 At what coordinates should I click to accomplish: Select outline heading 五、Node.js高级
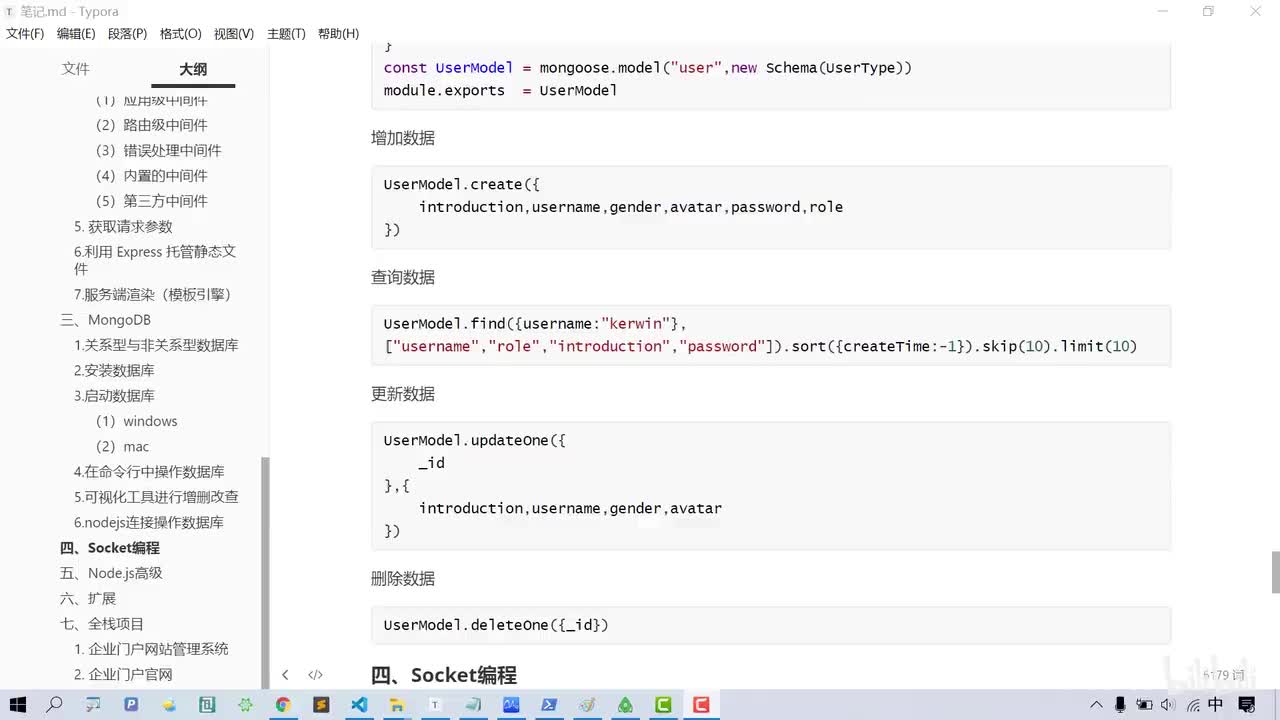[111, 573]
